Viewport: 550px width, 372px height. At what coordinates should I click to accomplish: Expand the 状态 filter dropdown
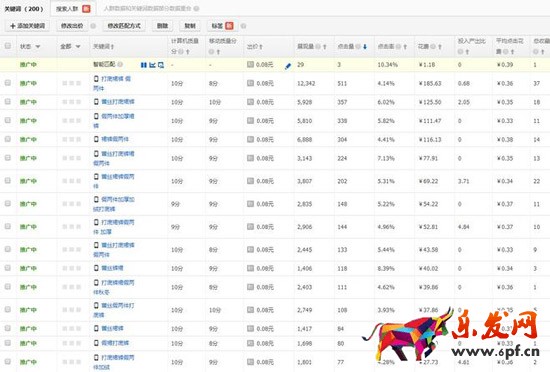point(30,46)
